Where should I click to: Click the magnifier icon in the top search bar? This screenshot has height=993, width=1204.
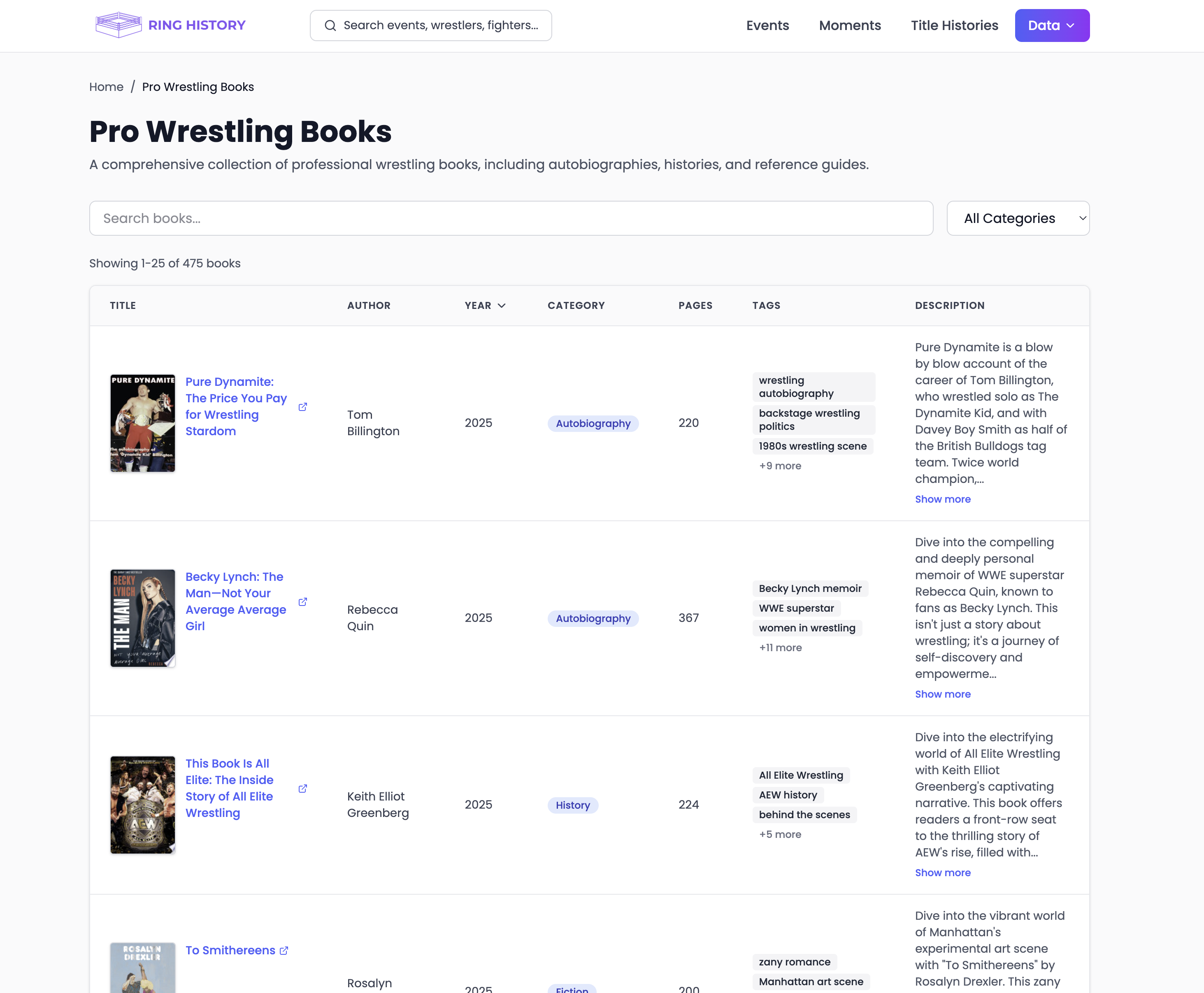[x=330, y=25]
